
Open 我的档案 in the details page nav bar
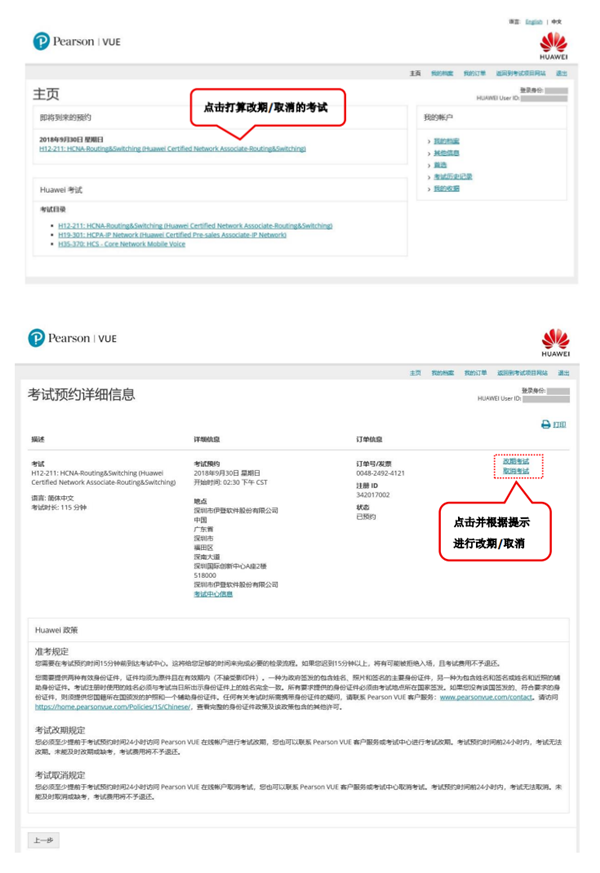tap(442, 373)
